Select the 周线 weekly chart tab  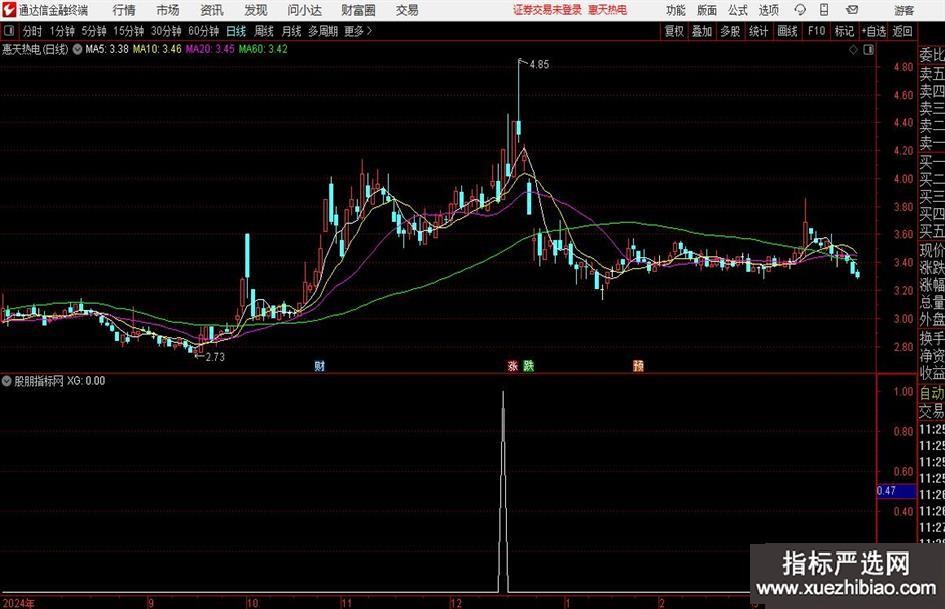click(264, 31)
